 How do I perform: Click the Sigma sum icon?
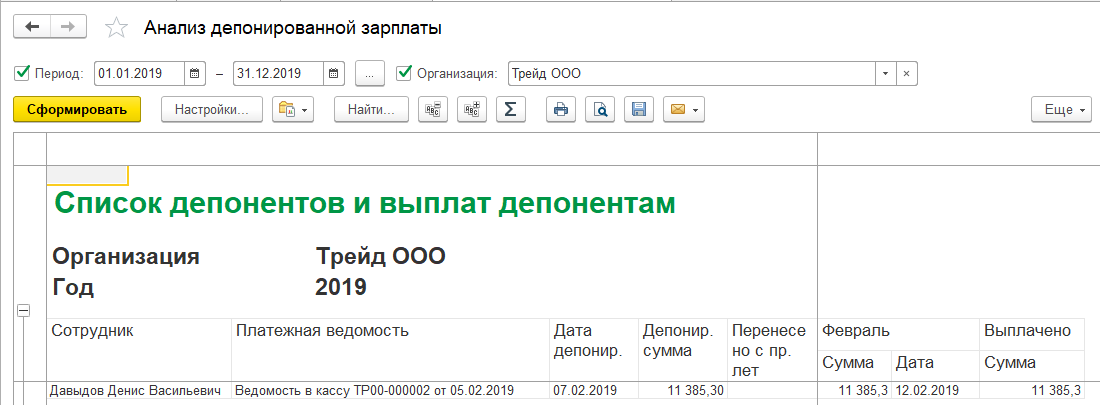tap(511, 109)
